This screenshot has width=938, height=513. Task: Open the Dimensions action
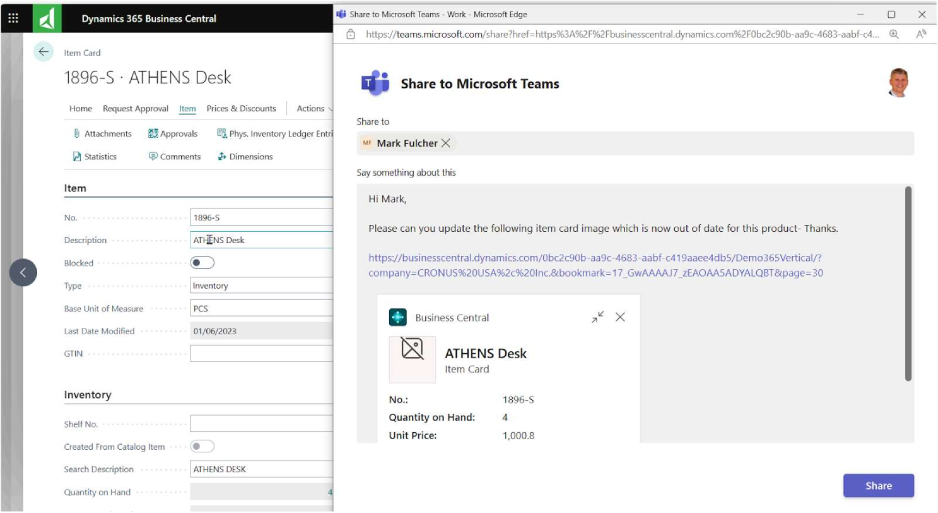click(x=245, y=156)
